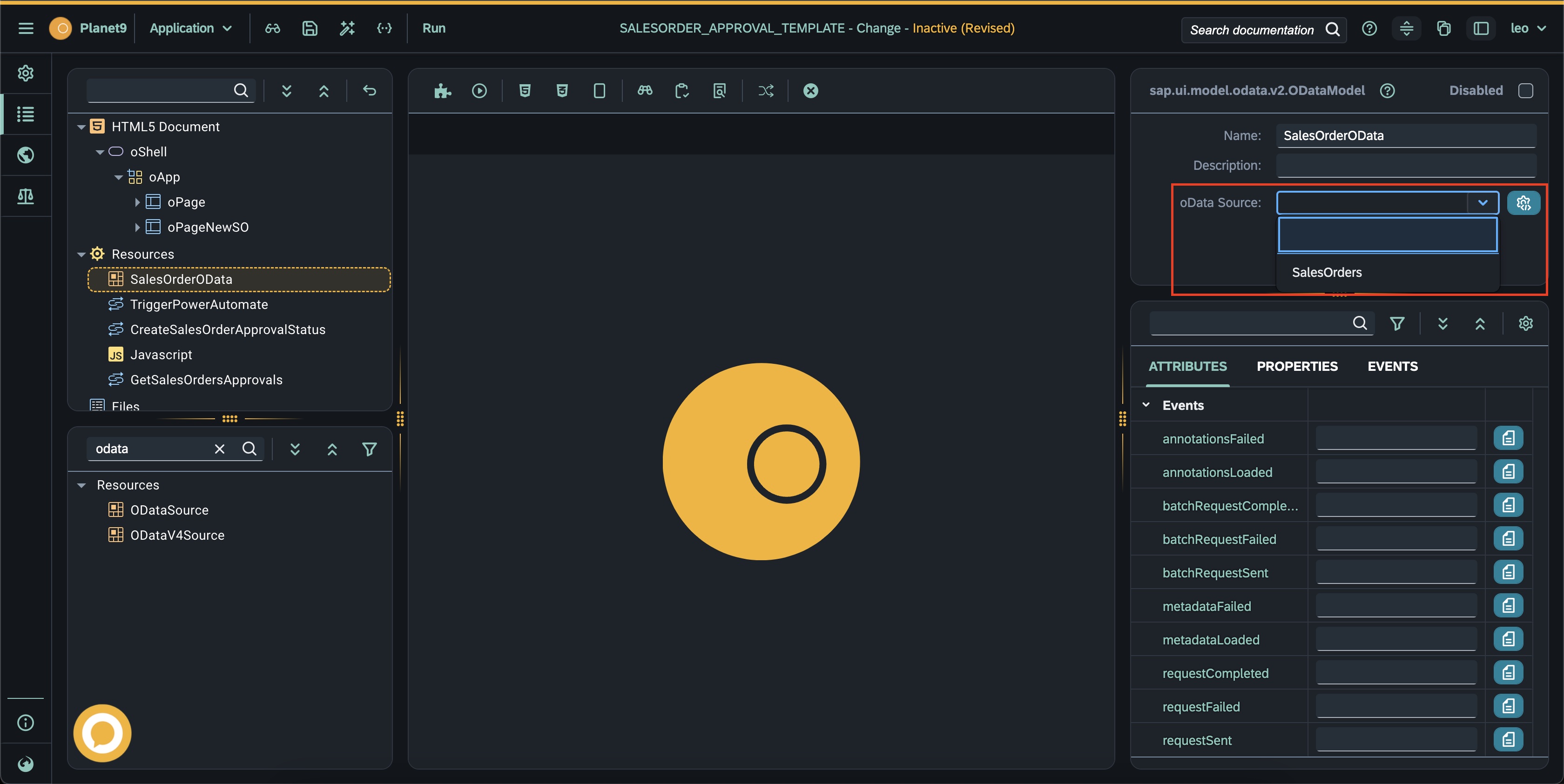Expand the oPage tree node
Screen dimensions: 1564x784
[137, 202]
